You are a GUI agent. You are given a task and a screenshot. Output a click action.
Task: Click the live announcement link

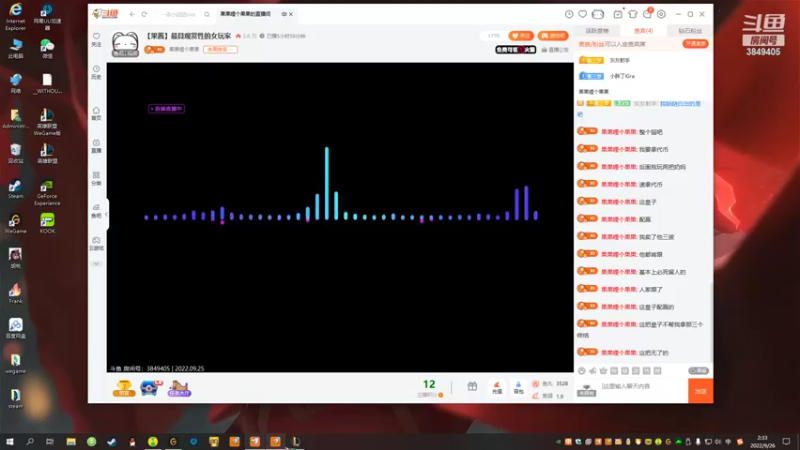pyautogui.click(x=555, y=49)
